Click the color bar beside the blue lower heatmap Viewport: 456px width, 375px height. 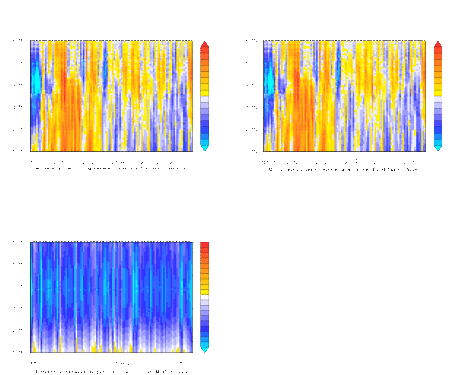(205, 297)
